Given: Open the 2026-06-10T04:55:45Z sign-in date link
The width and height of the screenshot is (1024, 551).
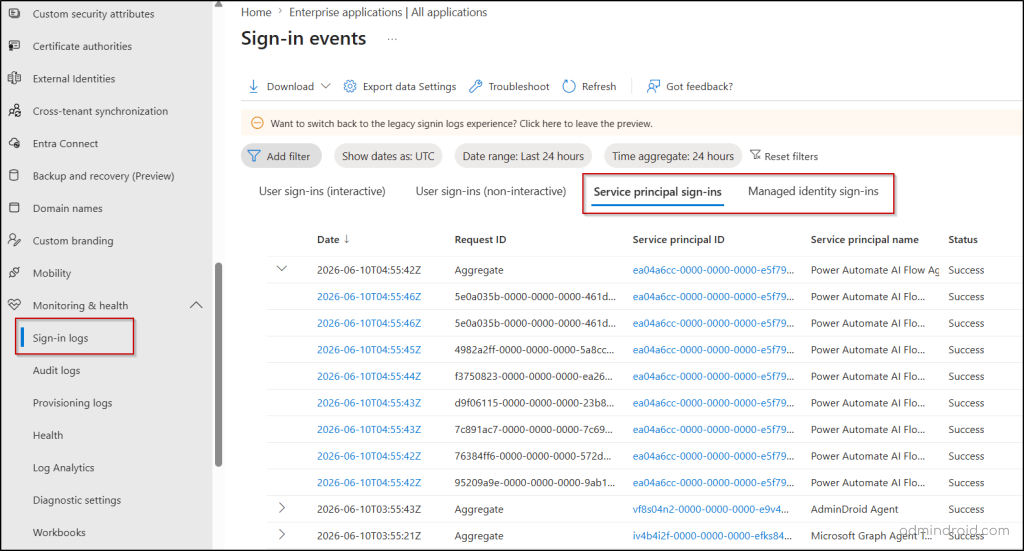Looking at the screenshot, I should (369, 349).
